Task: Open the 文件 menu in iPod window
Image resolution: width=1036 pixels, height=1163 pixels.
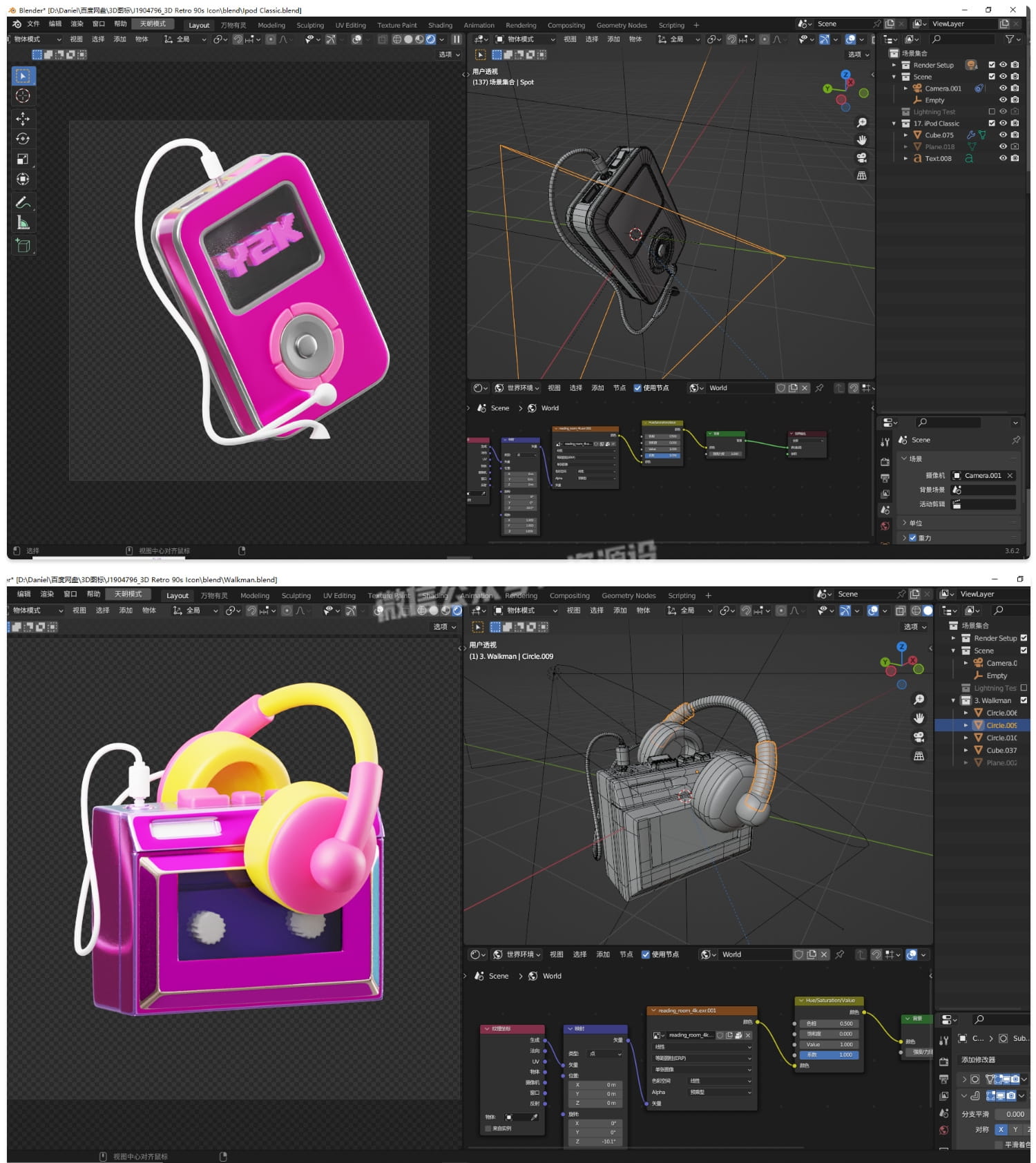Action: point(33,23)
